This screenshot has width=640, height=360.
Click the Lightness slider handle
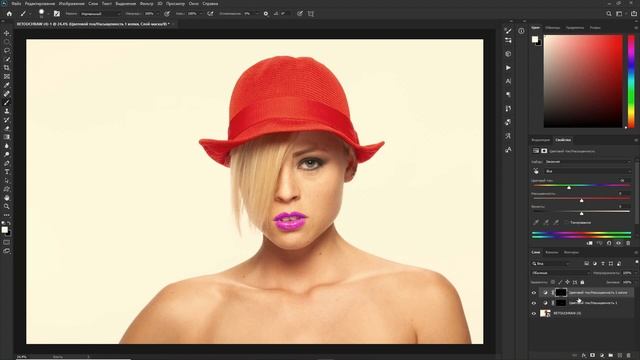click(582, 213)
